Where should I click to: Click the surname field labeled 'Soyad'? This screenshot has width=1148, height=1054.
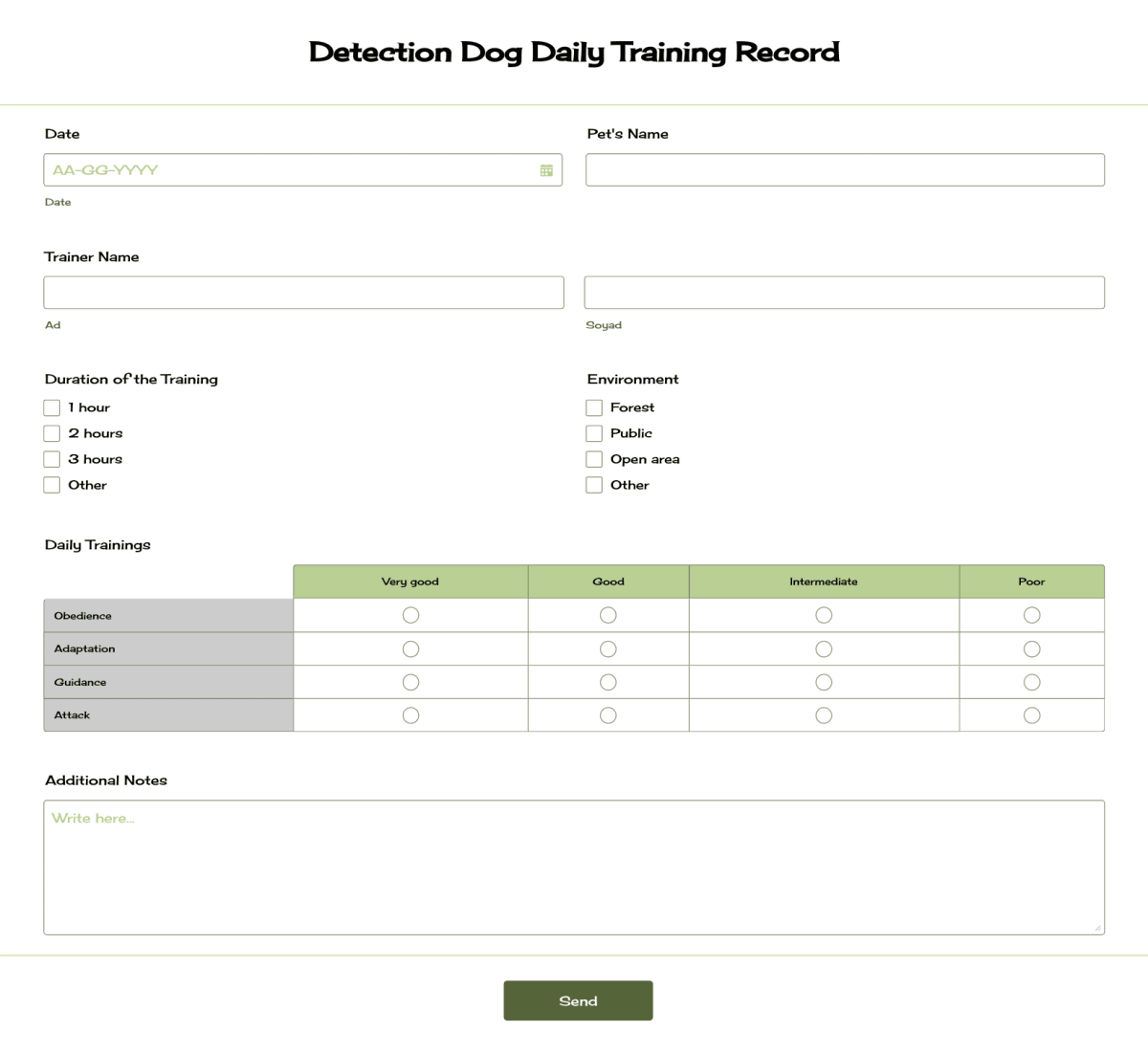click(x=845, y=292)
